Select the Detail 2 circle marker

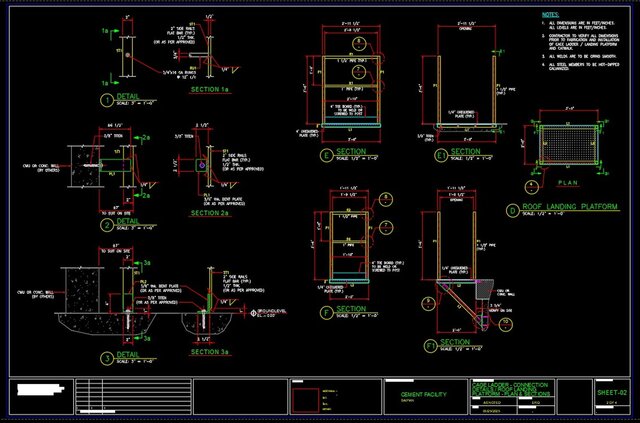[x=107, y=224]
